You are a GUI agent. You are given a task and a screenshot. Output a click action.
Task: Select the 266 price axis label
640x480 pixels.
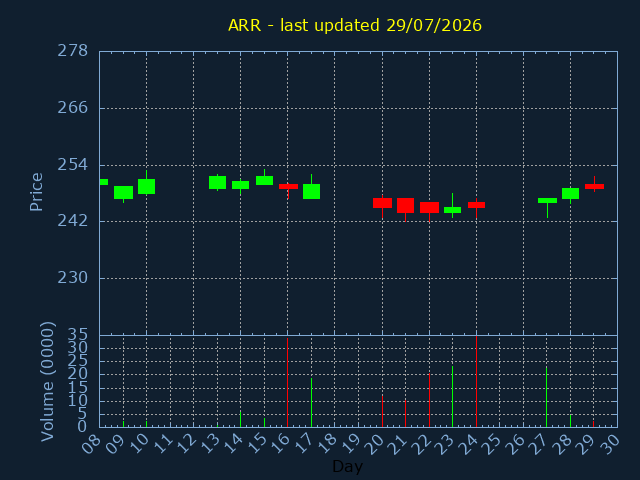pos(72,108)
